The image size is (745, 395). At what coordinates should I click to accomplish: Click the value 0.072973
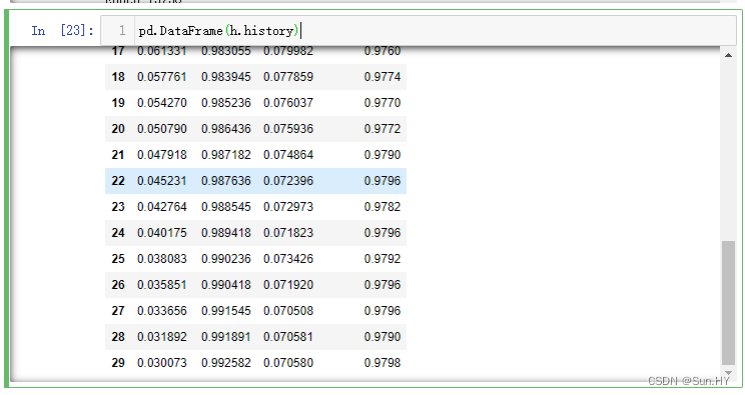tap(288, 207)
